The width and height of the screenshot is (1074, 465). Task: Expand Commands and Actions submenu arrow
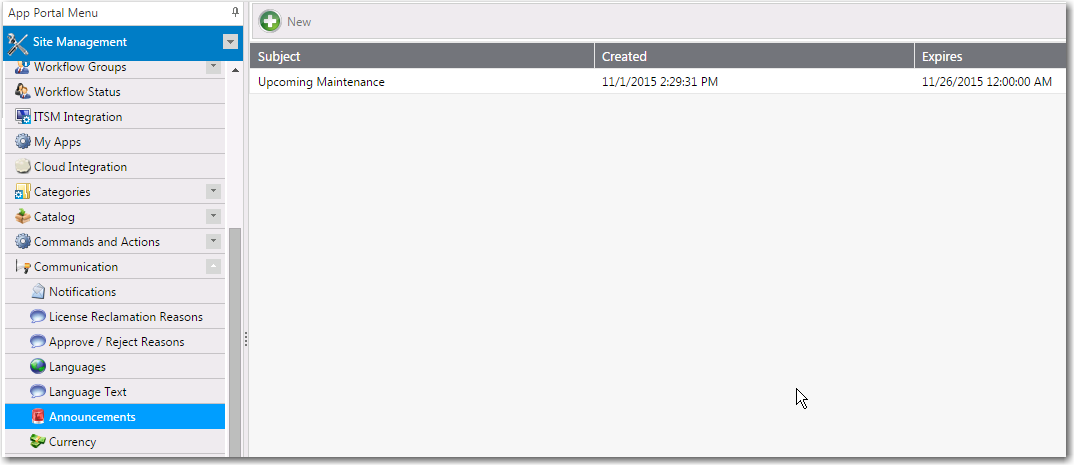(213, 241)
